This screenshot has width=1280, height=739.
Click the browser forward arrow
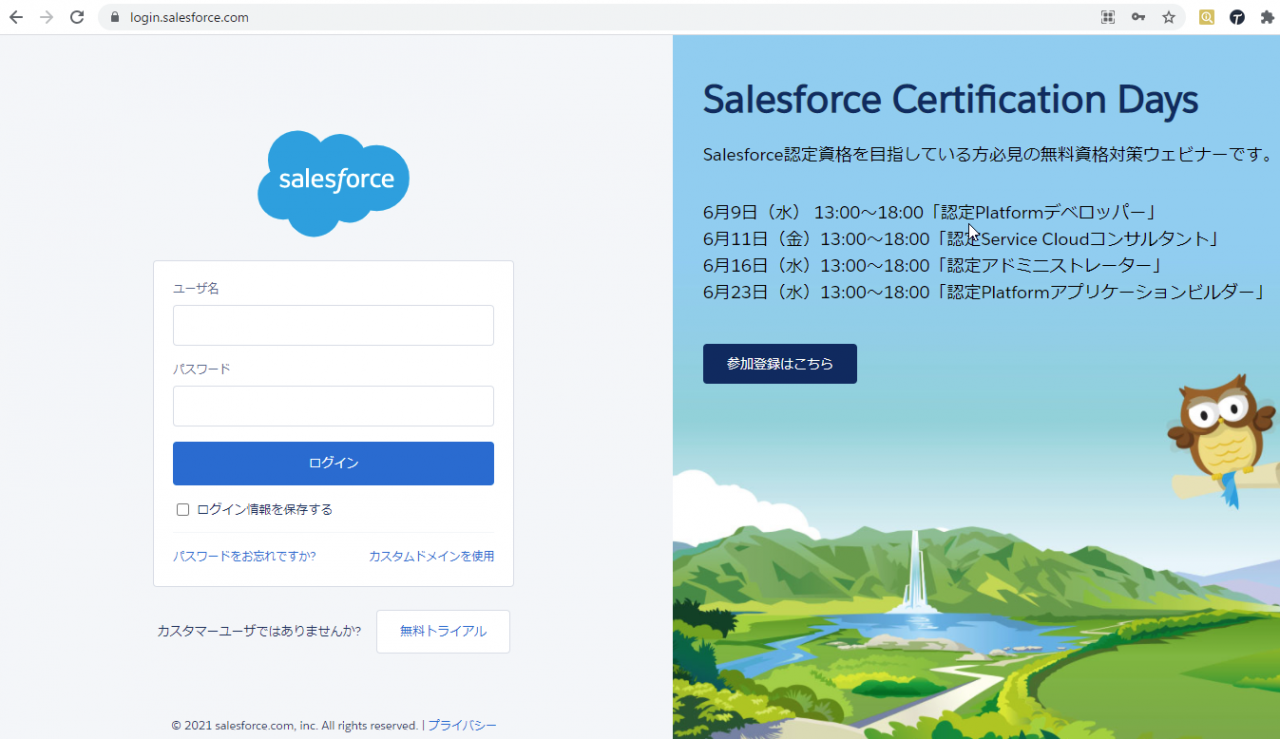[x=46, y=17]
